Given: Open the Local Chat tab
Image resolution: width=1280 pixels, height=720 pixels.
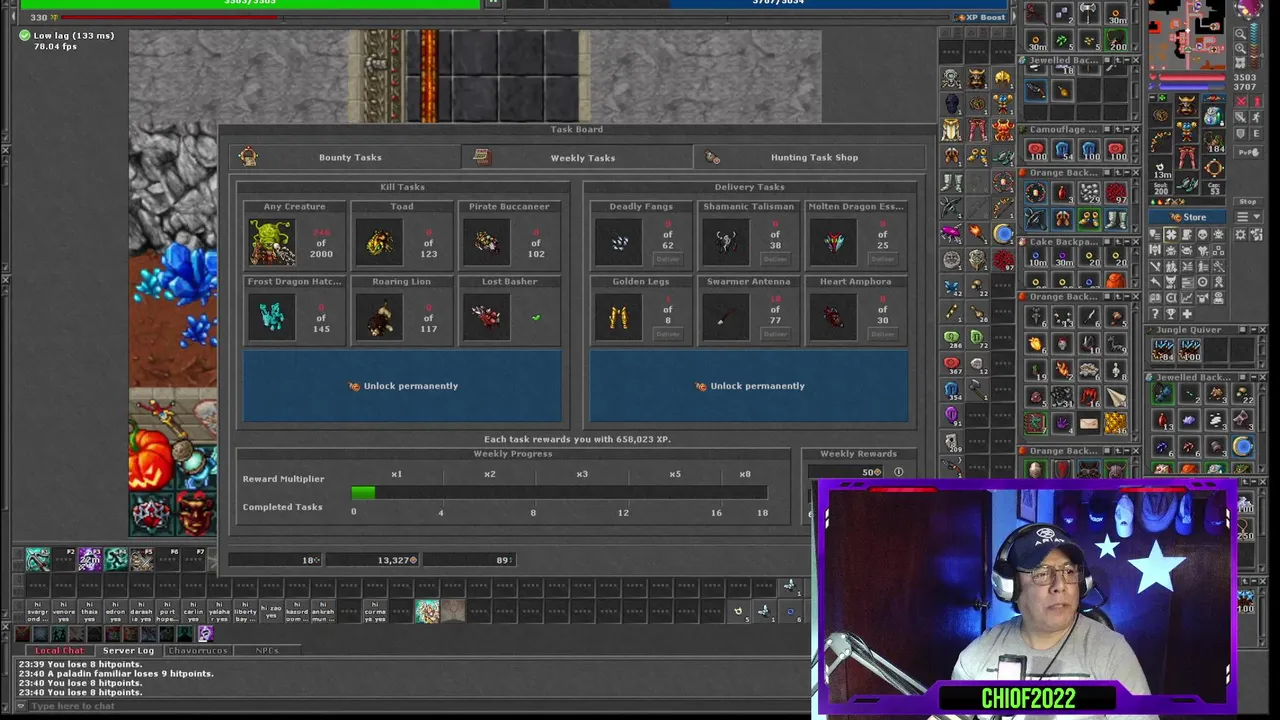Looking at the screenshot, I should coord(60,650).
